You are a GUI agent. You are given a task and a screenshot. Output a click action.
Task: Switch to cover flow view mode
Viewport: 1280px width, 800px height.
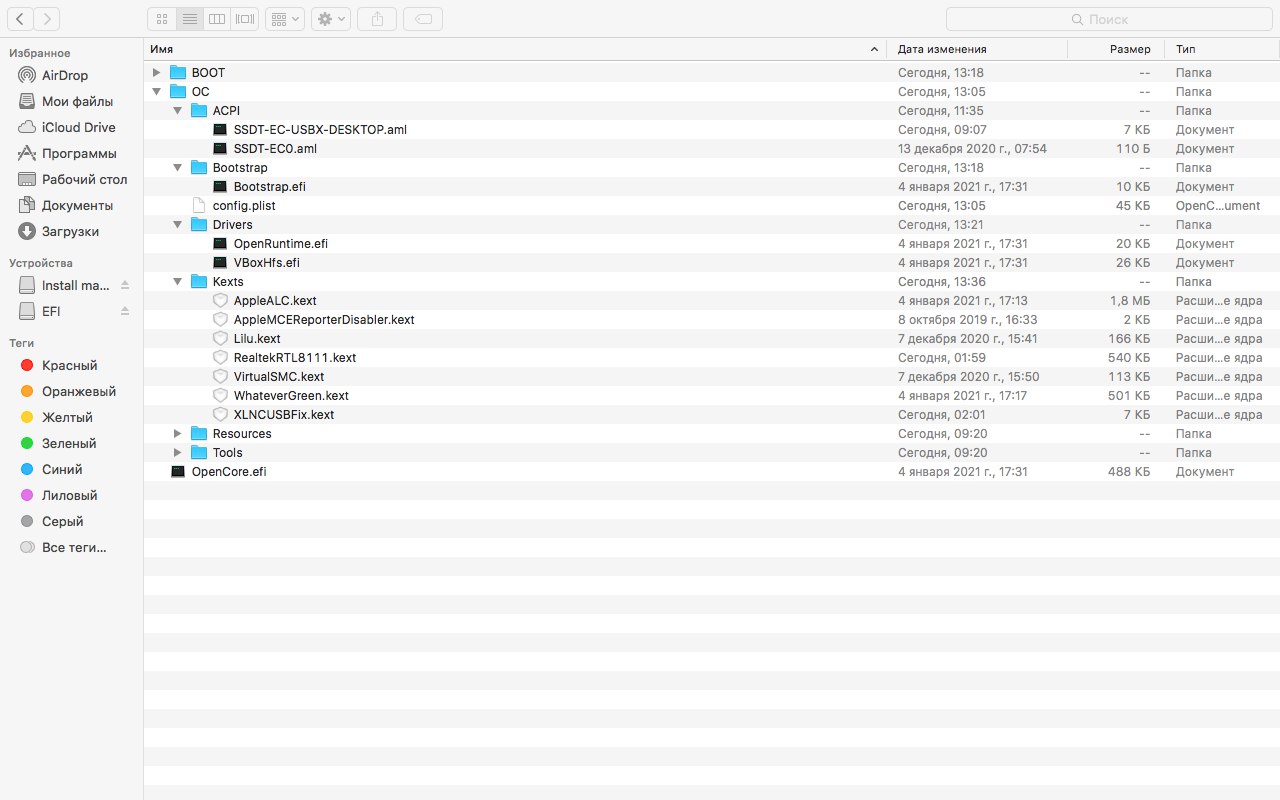tap(245, 18)
